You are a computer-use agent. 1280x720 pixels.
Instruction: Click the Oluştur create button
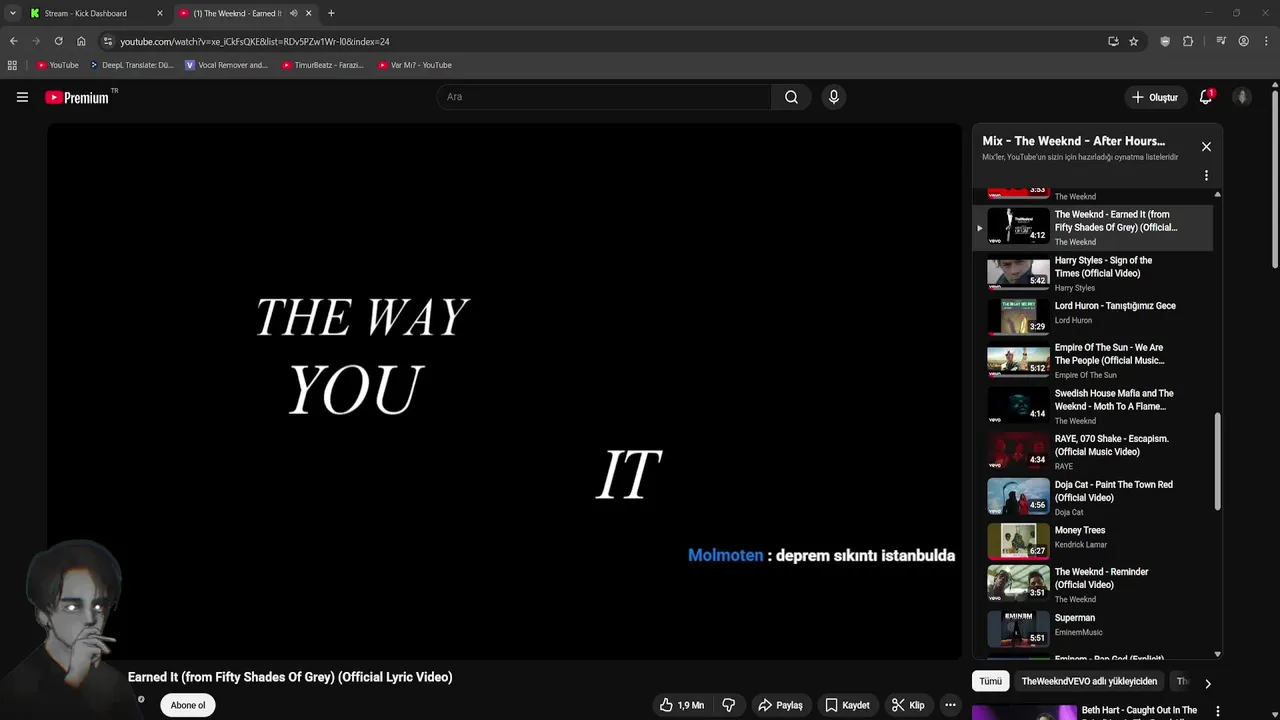pyautogui.click(x=1154, y=97)
